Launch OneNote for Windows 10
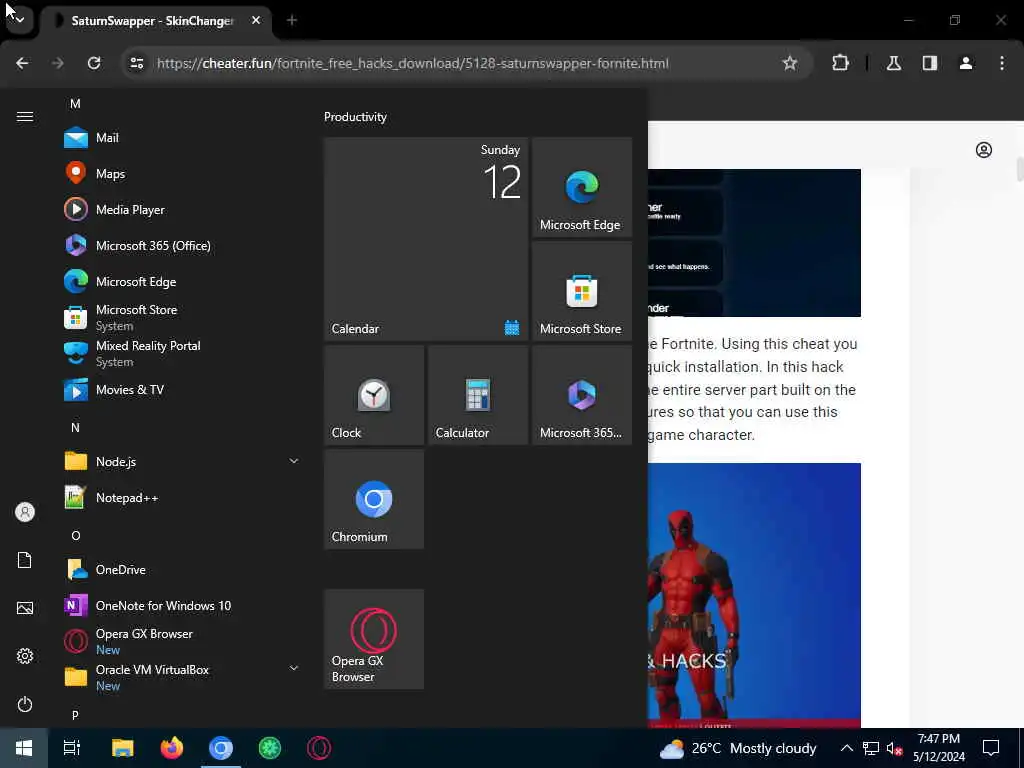 coord(182,605)
